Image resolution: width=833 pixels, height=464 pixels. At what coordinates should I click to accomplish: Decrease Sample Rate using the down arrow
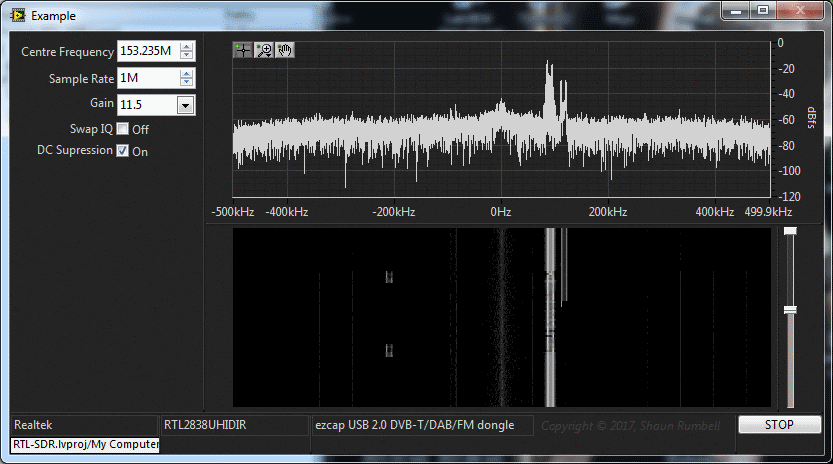[187, 82]
